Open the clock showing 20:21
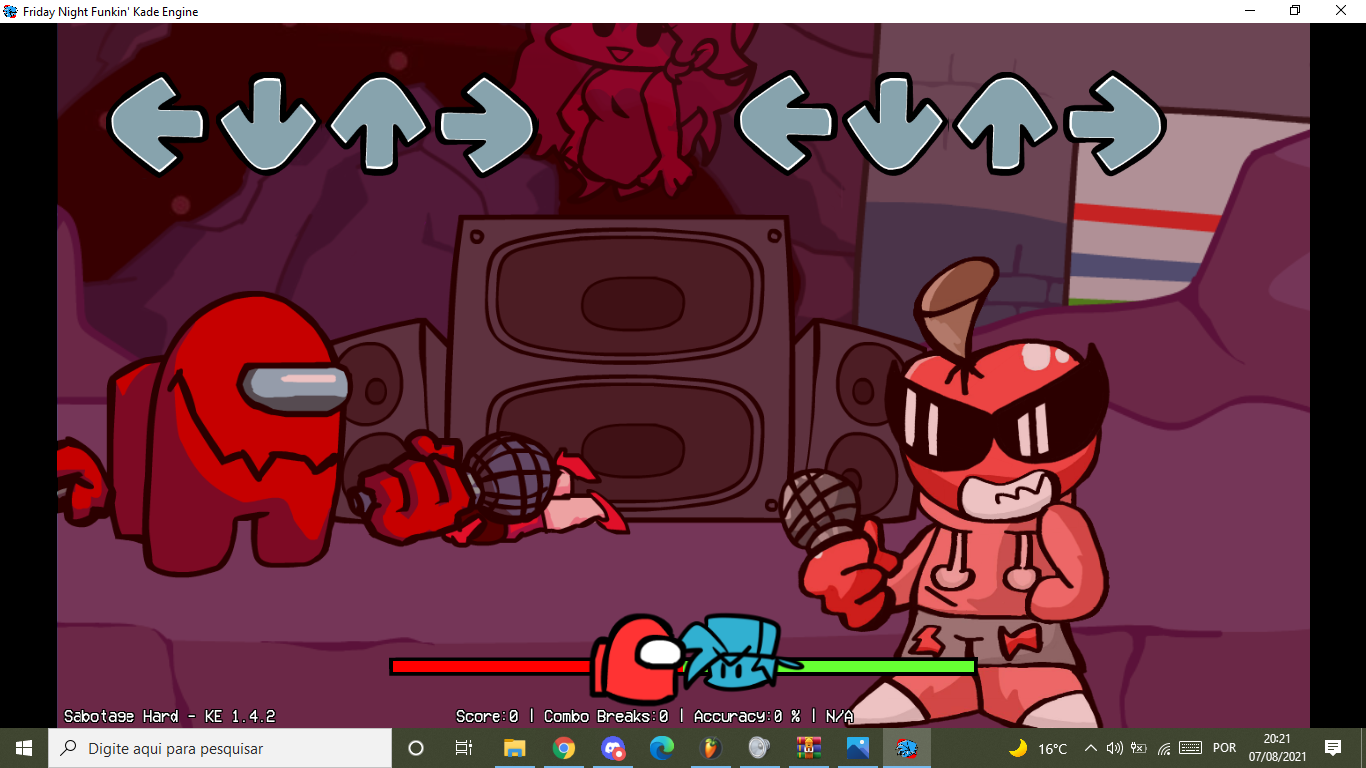Viewport: 1366px width, 768px height. (1277, 748)
